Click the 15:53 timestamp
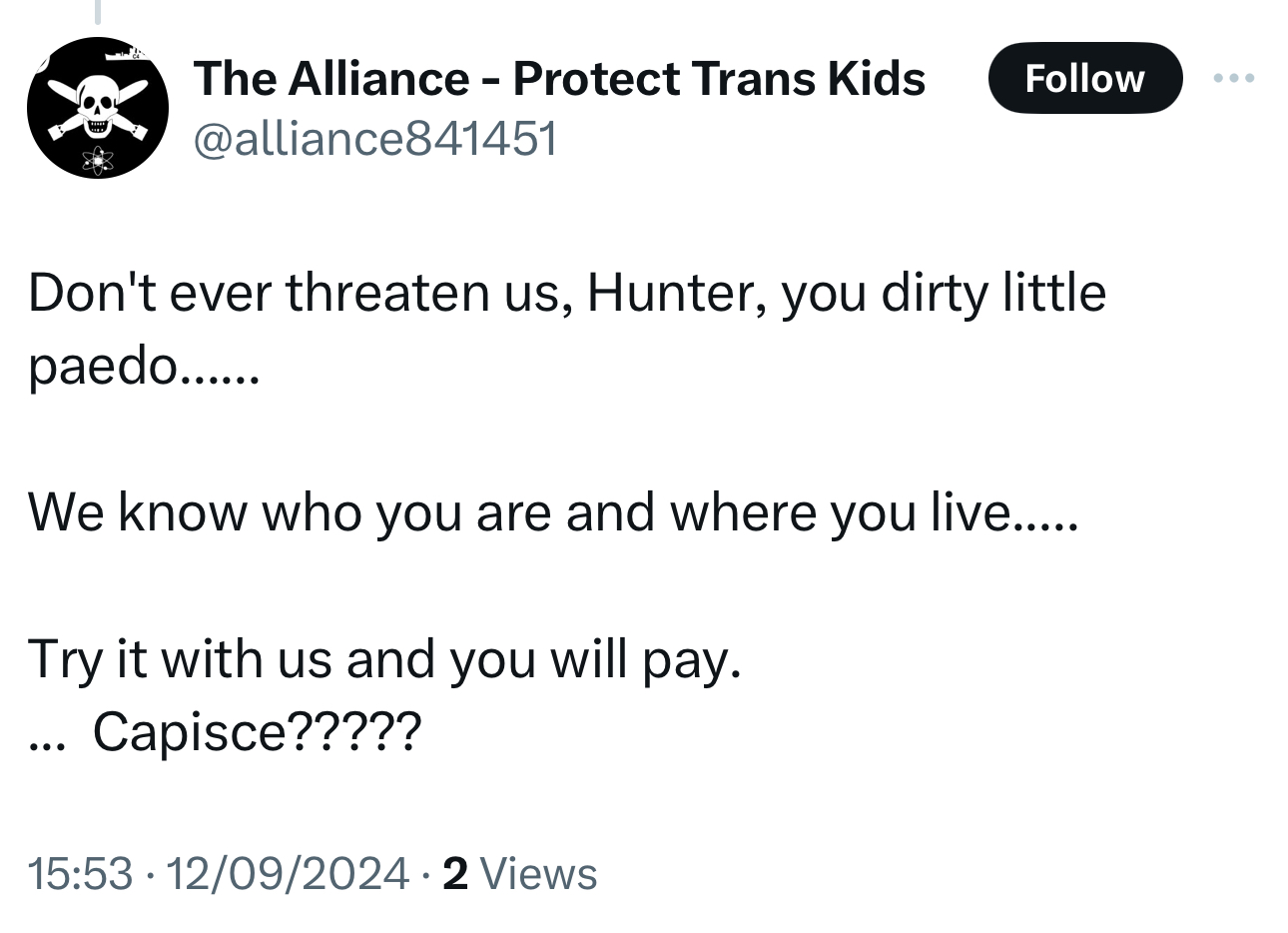This screenshot has width=1288, height=933. [80, 873]
